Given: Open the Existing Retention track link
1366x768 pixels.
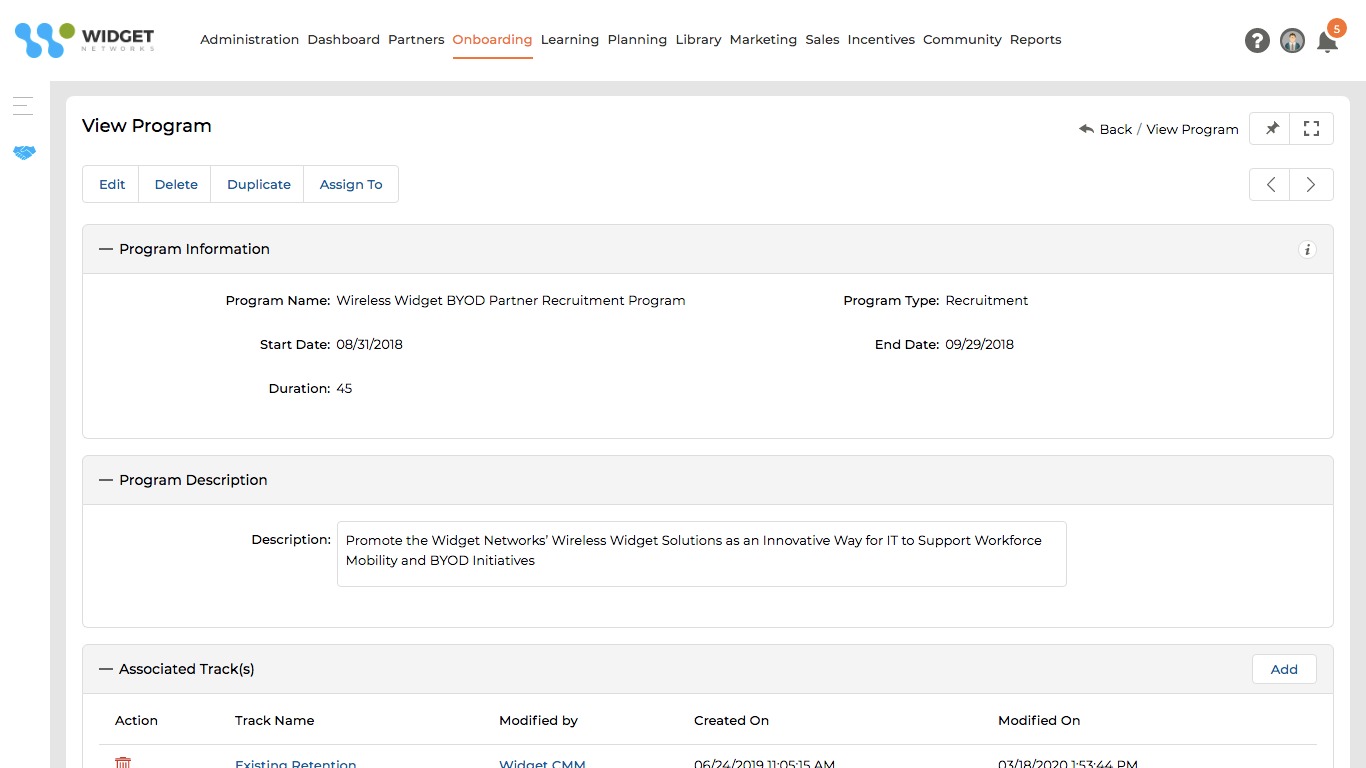Looking at the screenshot, I should (x=295, y=764).
